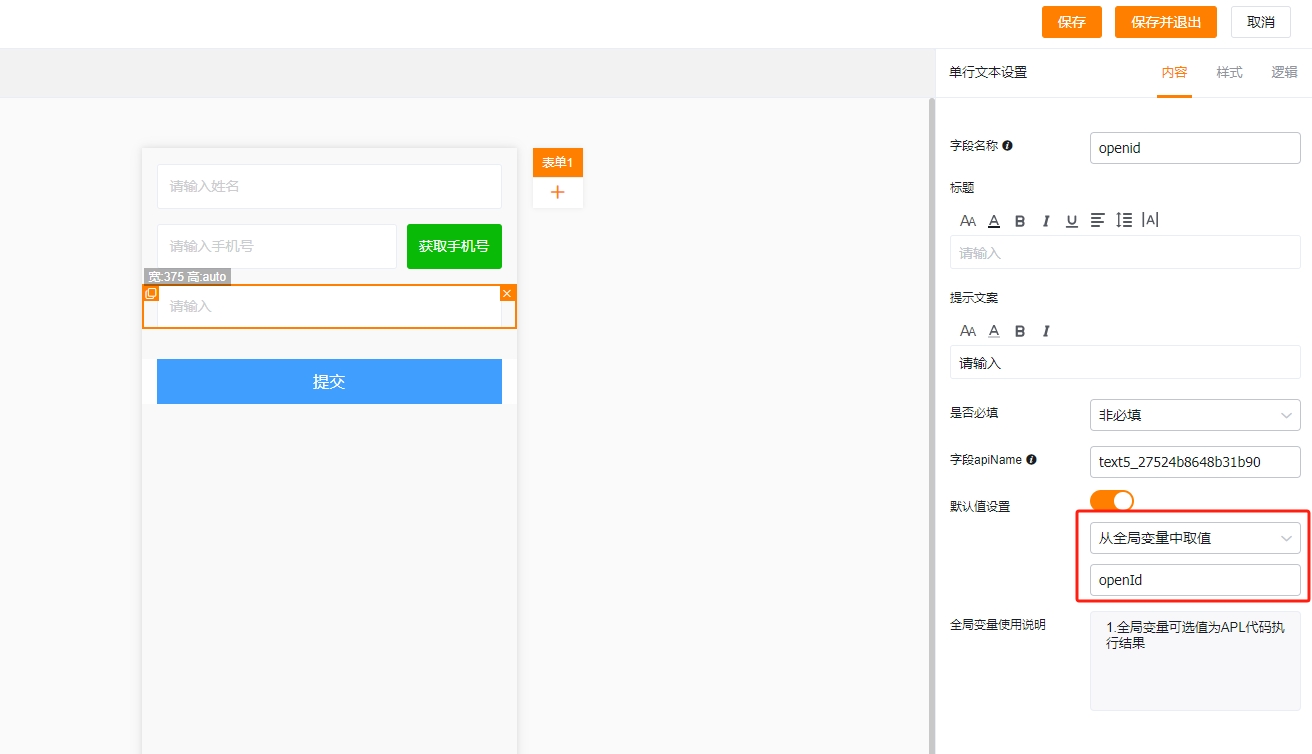1312x754 pixels.
Task: Click font size icon in 标题 toolbar
Action: [x=968, y=221]
